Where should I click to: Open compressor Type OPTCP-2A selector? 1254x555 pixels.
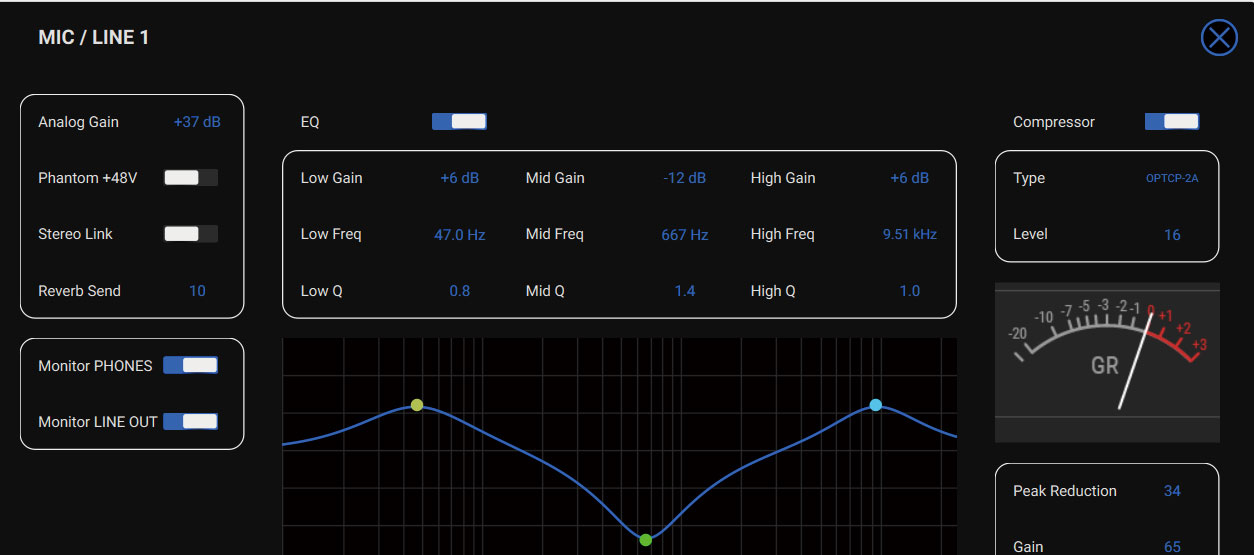[x=1171, y=179]
